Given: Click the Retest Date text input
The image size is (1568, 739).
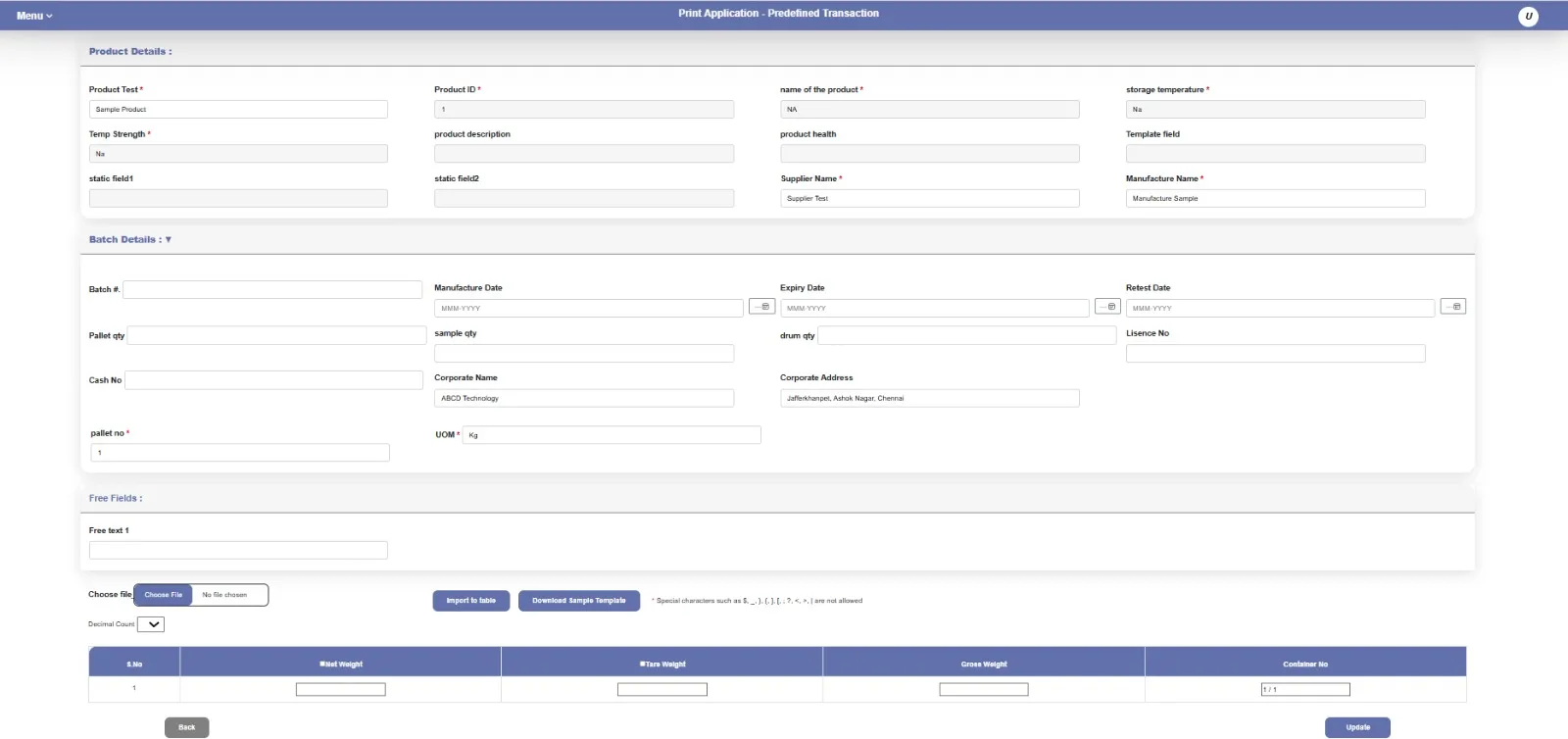Looking at the screenshot, I should (1281, 309).
